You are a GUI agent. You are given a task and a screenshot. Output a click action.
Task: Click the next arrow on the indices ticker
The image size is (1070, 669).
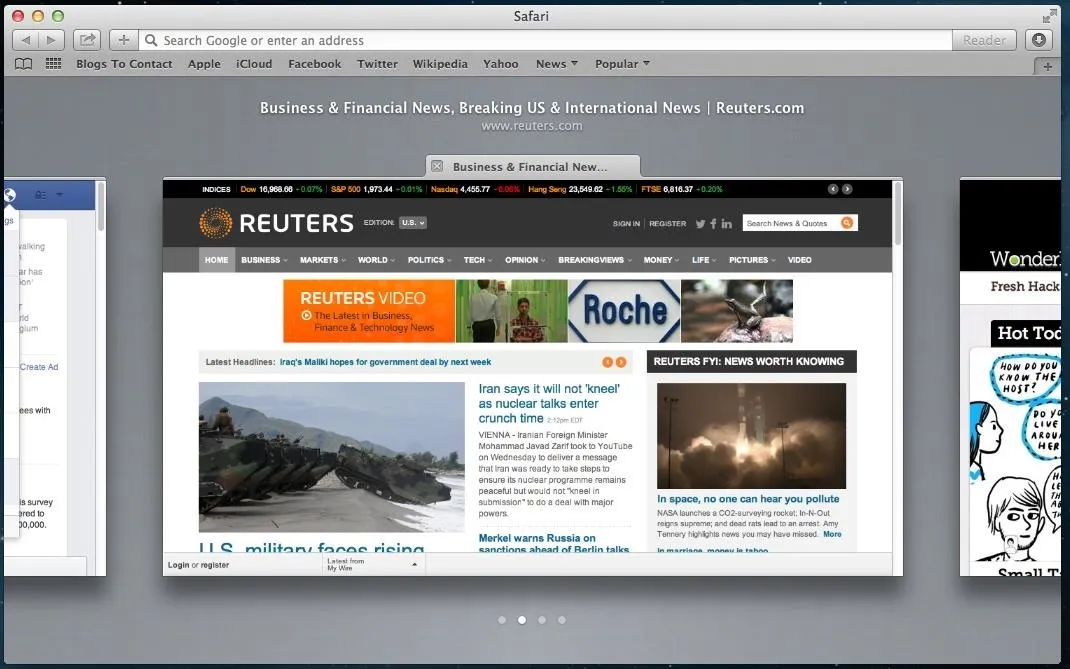[x=847, y=189]
